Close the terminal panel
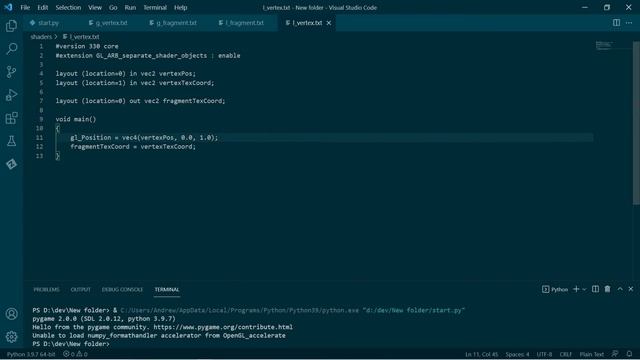This screenshot has height=360, width=640. coord(631,289)
